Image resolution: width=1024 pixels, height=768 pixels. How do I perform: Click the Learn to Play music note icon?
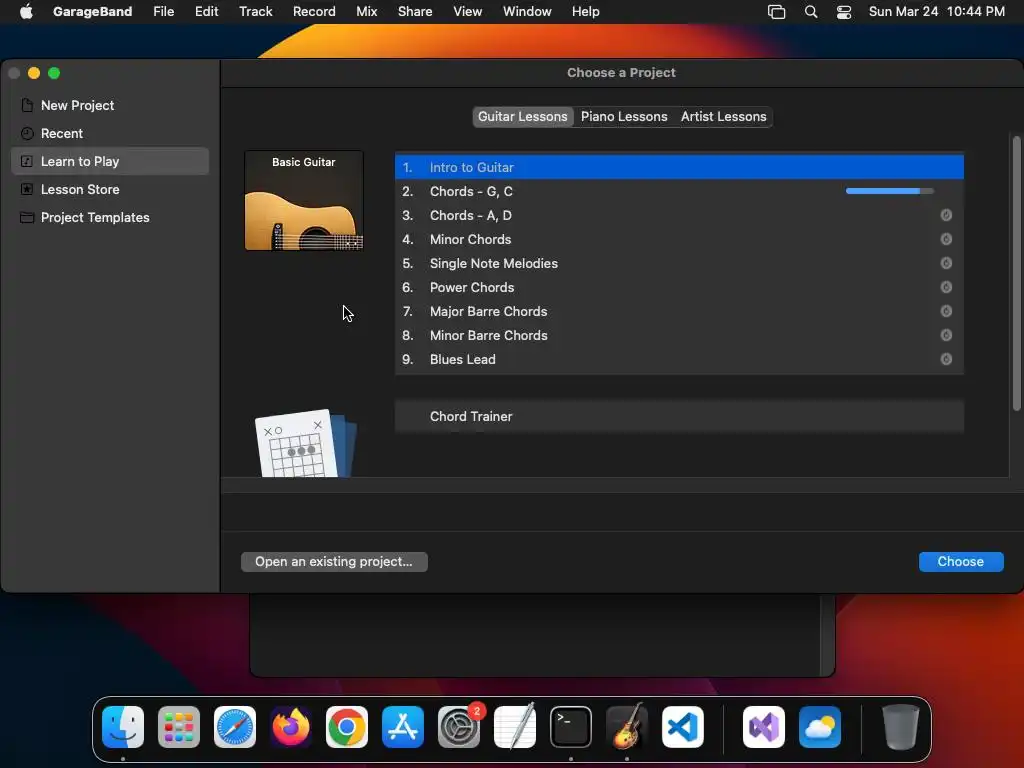(27, 161)
